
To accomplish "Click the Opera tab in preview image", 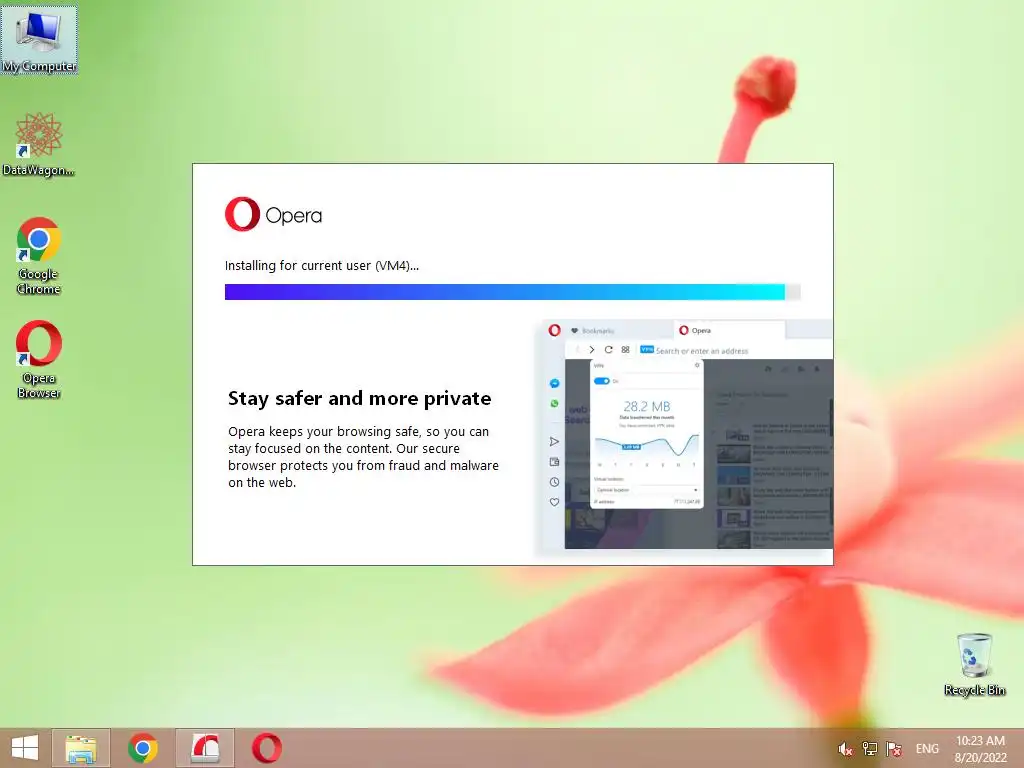I will click(729, 330).
